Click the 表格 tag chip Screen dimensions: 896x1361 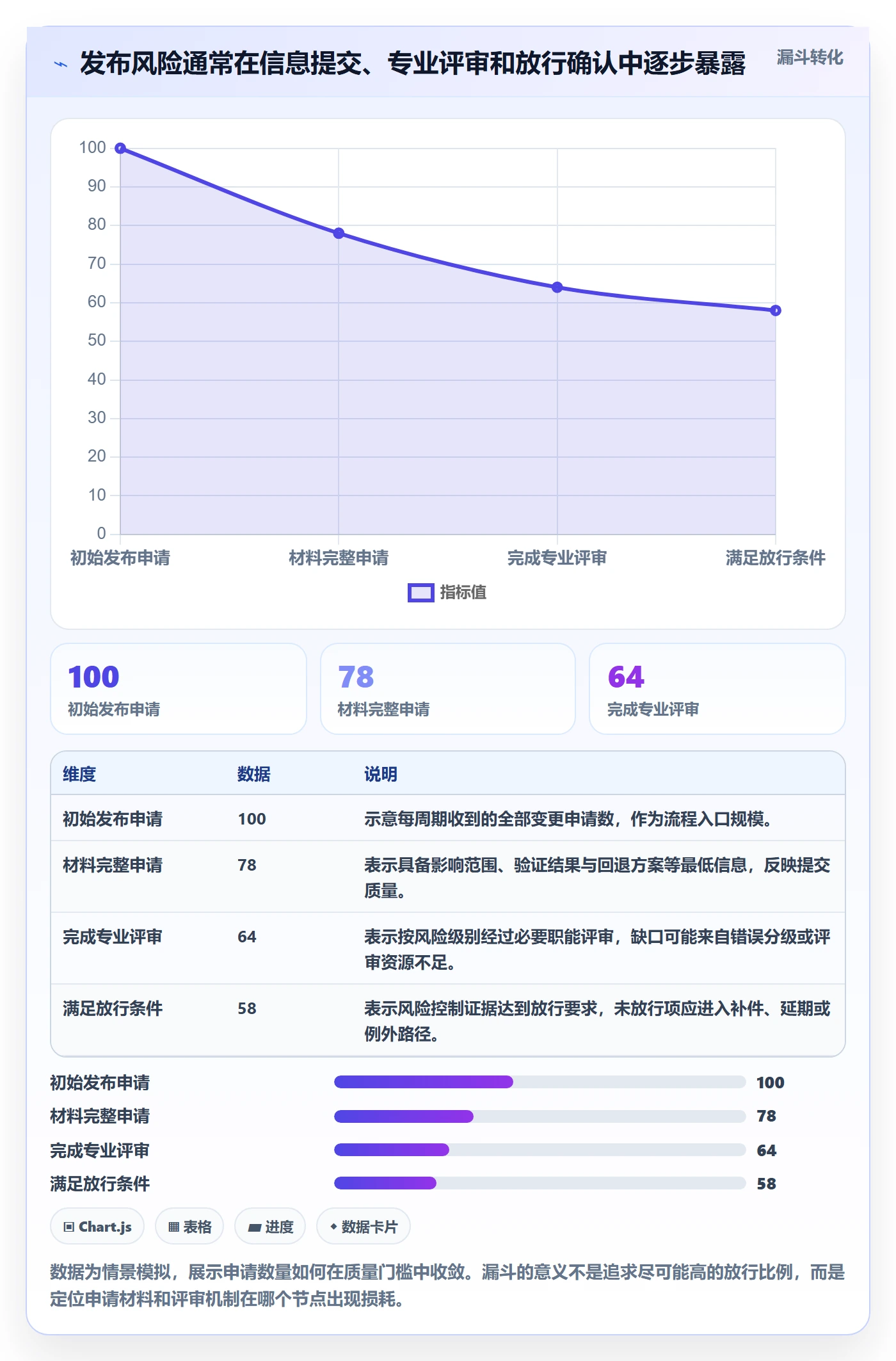[189, 1227]
